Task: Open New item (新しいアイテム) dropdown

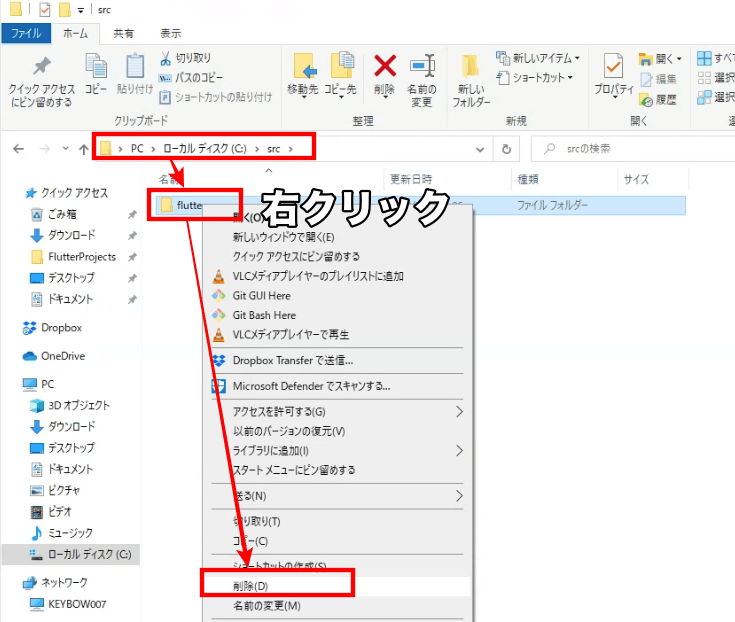Action: (x=538, y=58)
